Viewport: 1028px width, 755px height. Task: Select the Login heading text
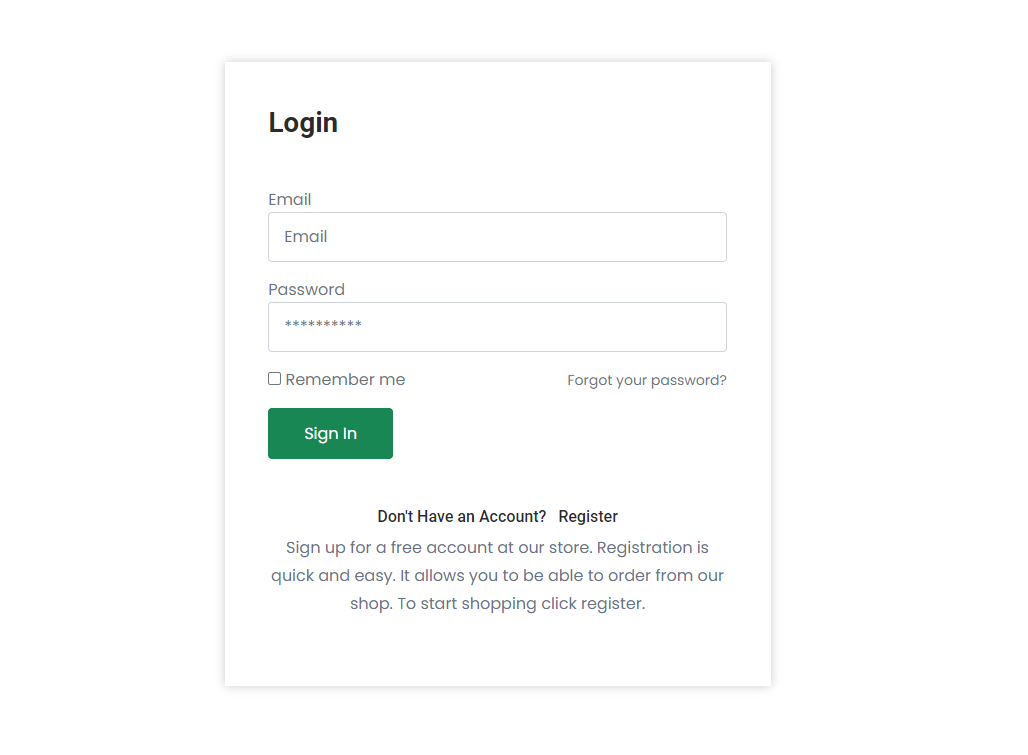(x=302, y=122)
